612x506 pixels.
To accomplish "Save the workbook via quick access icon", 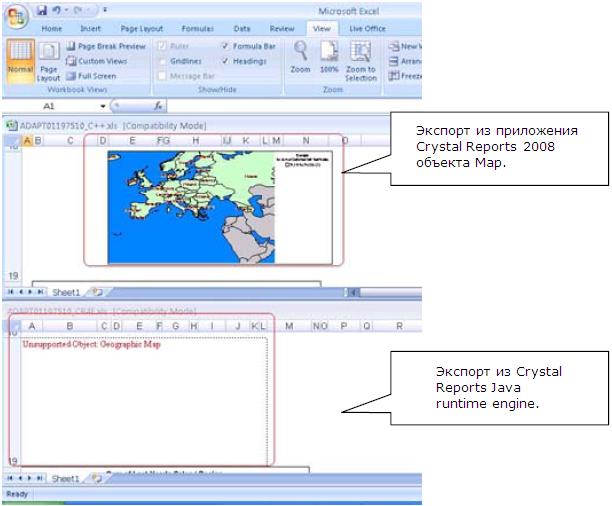I will coord(42,11).
